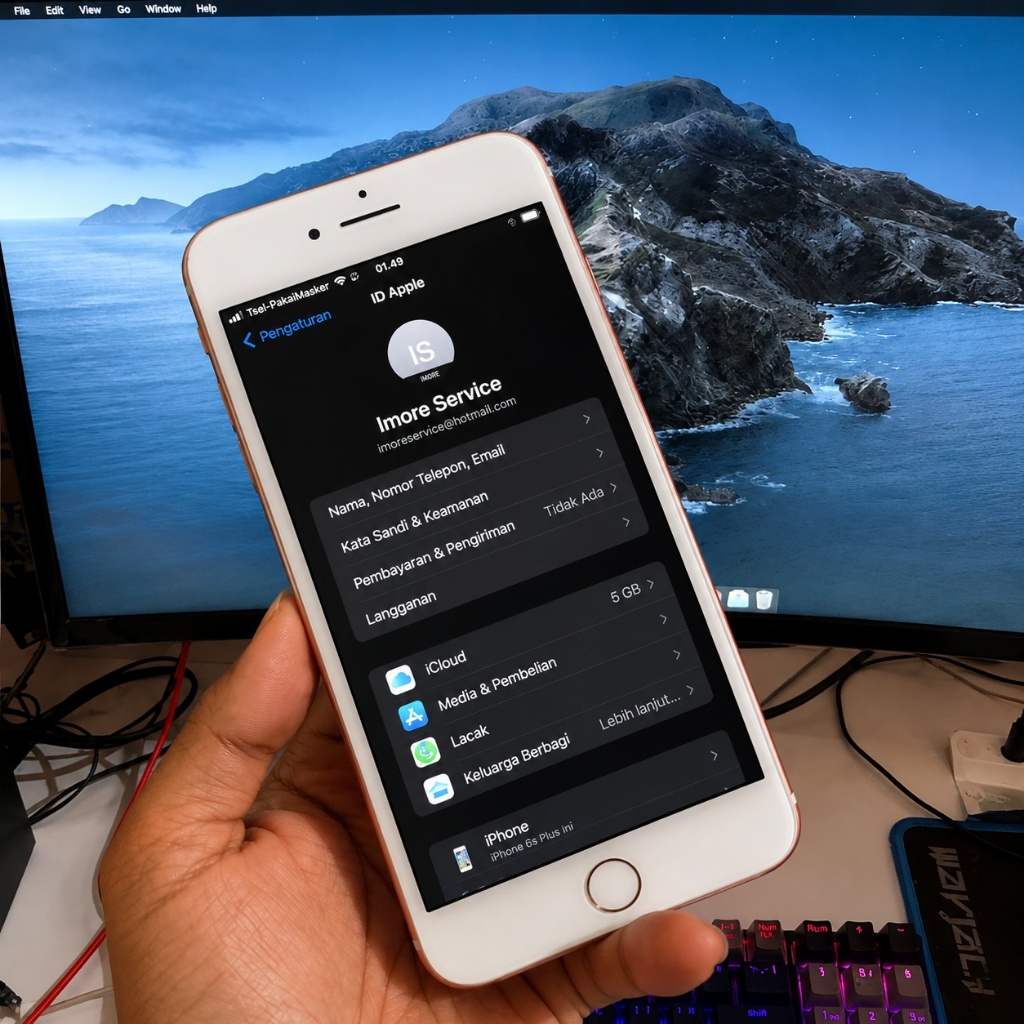Click the dock icon left of Trash
1024x1024 pixels.
click(739, 598)
